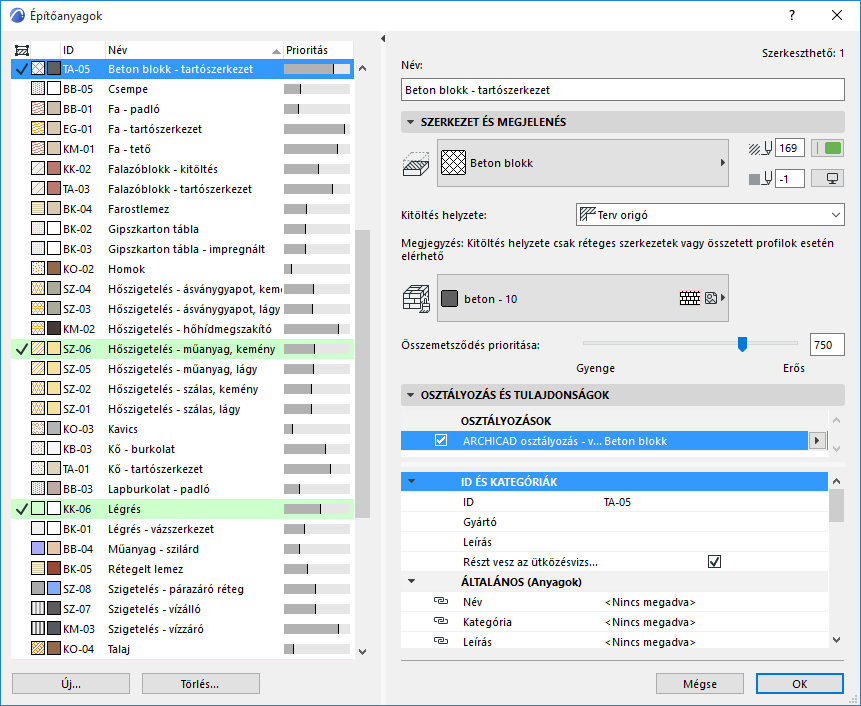This screenshot has width=861, height=706.
Task: Click the fill icon for Talaj row
Action: [38, 649]
